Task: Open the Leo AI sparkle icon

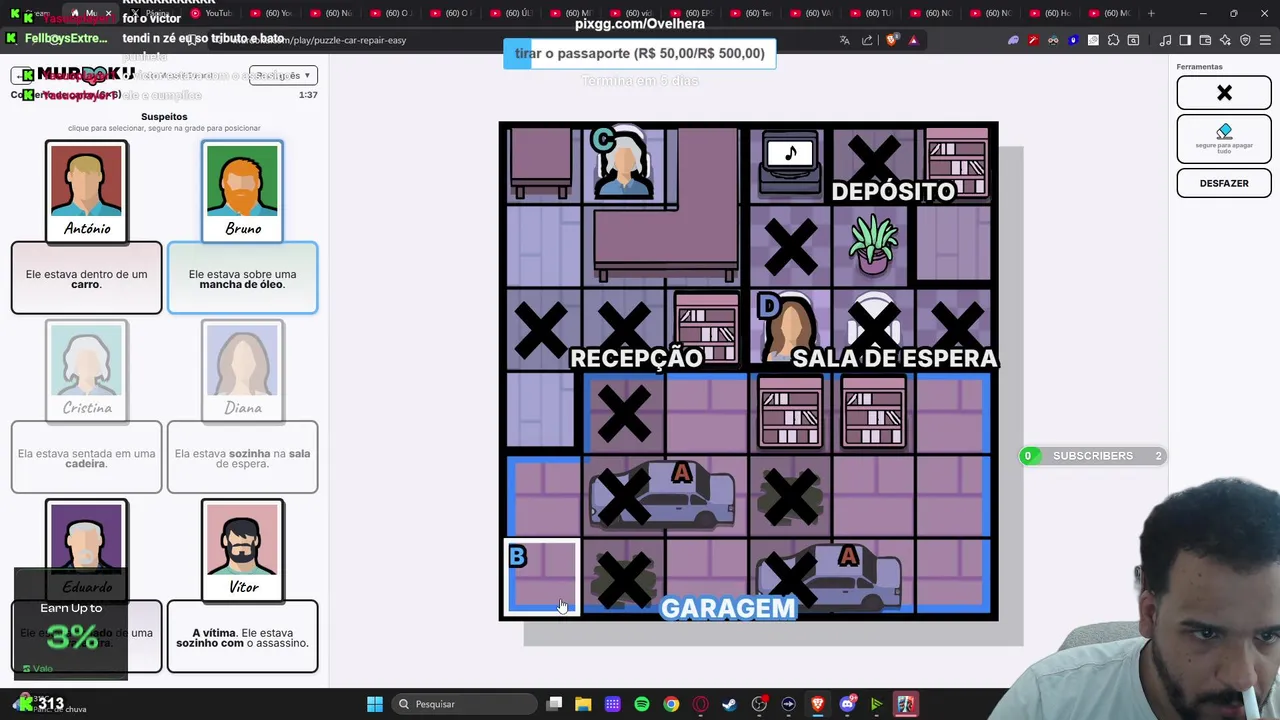Action: 1225,40
